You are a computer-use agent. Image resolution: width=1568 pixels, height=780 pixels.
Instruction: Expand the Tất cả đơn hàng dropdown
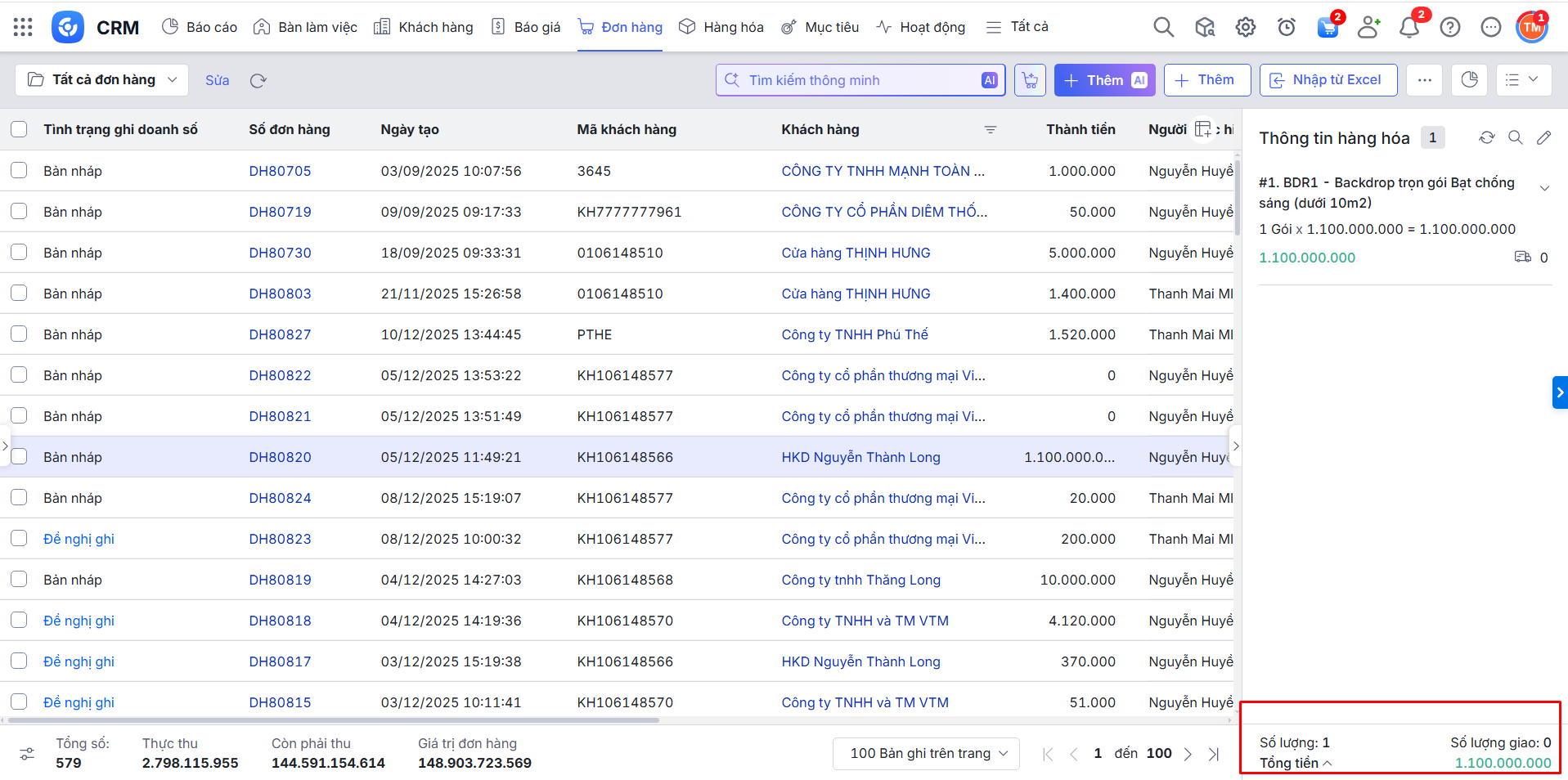pyautogui.click(x=102, y=80)
